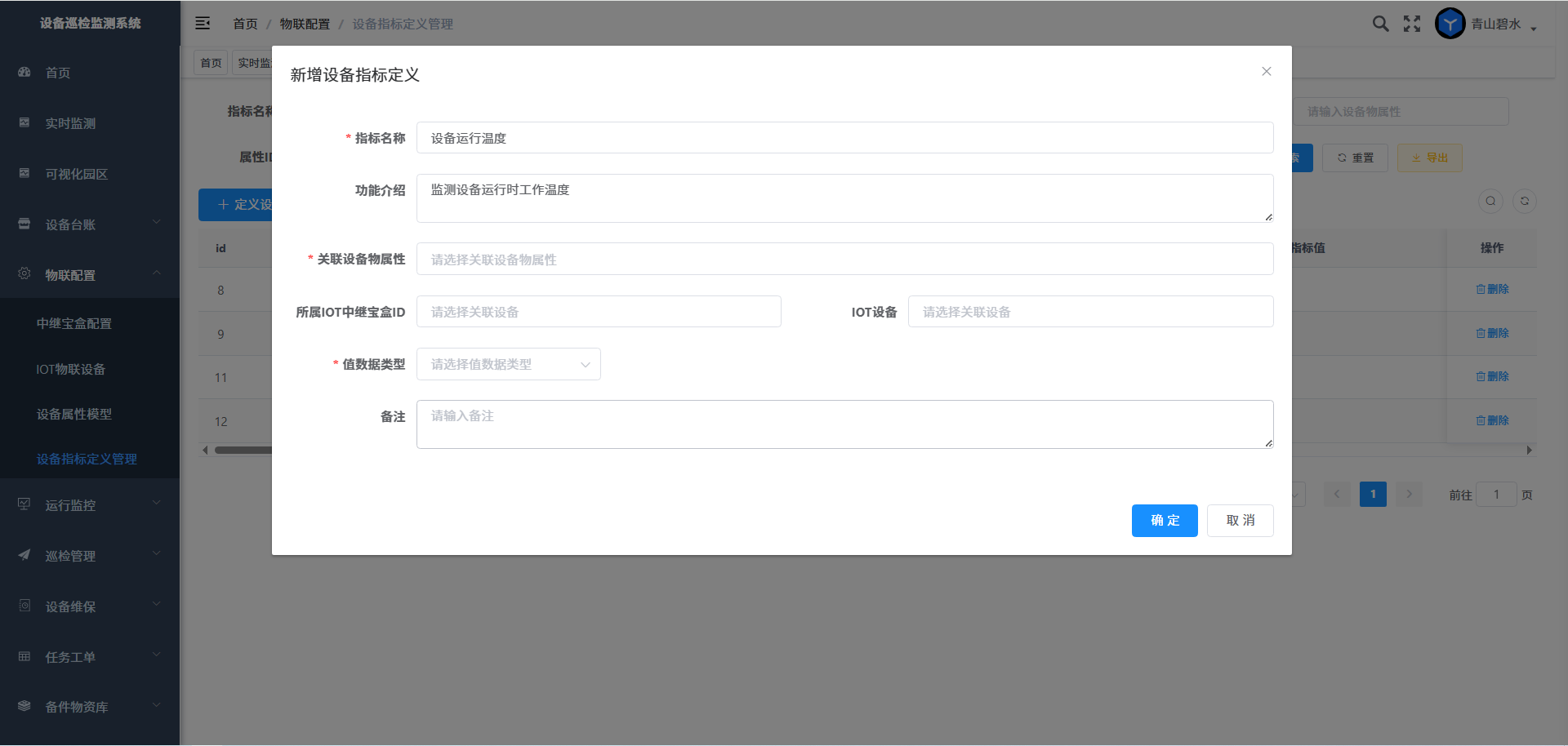Click the round search toggle icon above table

[1490, 202]
